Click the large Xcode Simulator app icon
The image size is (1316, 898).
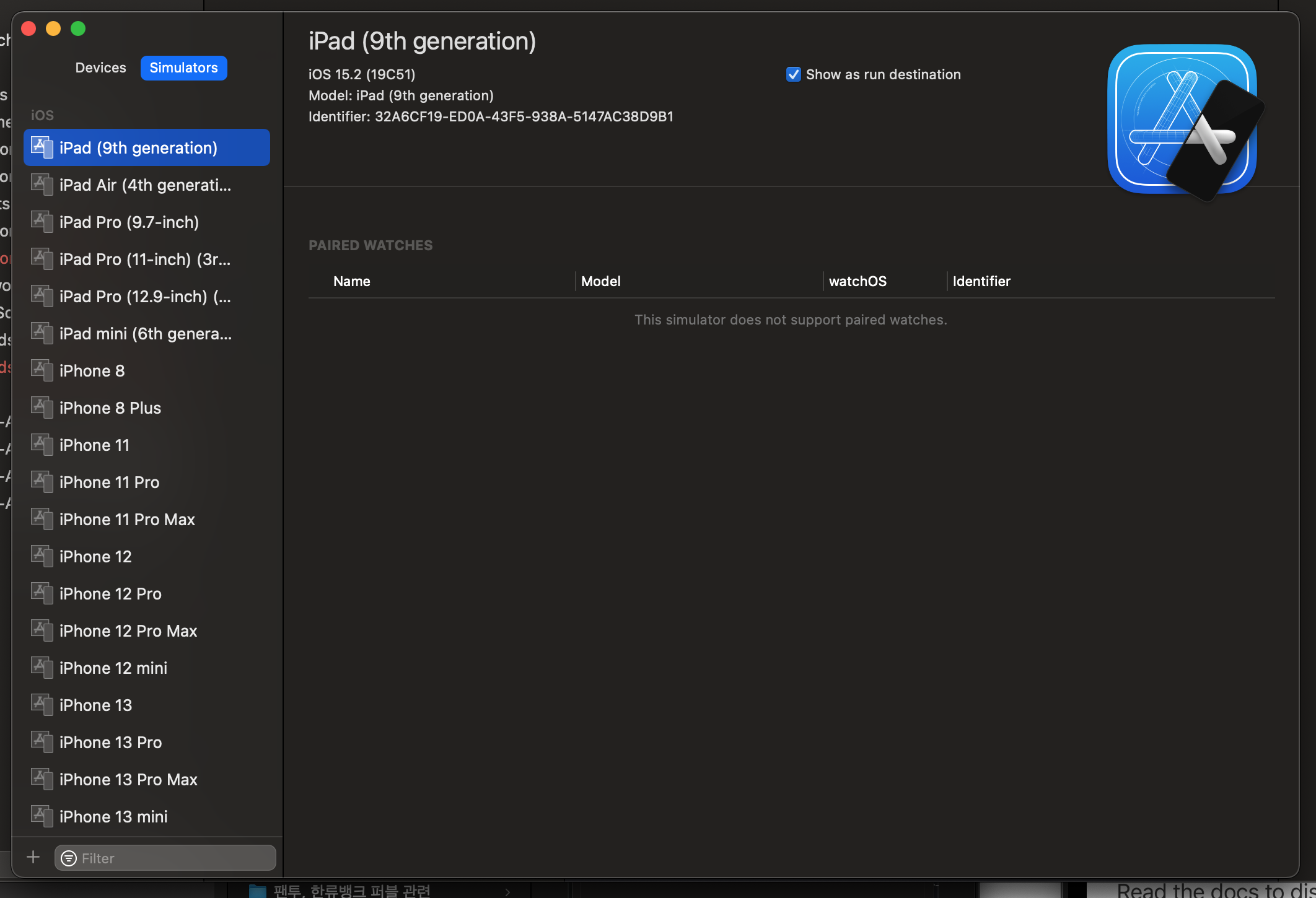[x=1182, y=120]
